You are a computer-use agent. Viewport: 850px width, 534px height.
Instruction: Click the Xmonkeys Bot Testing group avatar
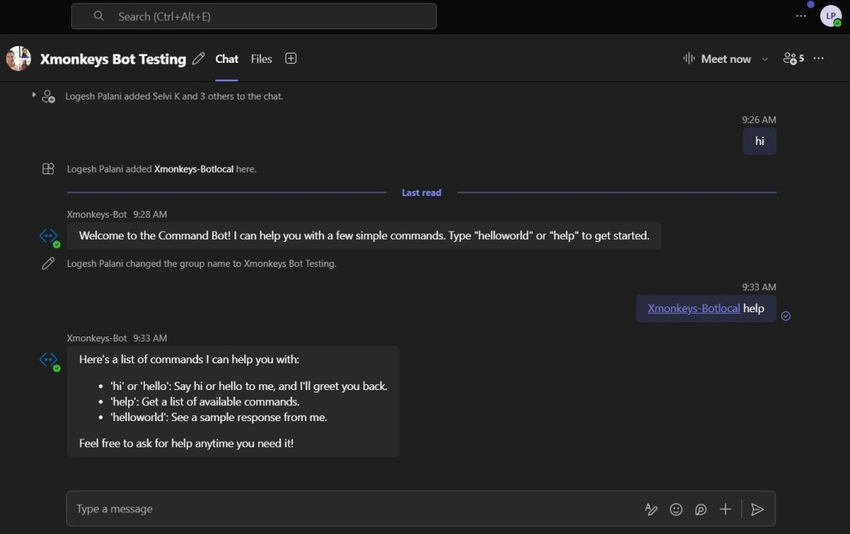(18, 59)
